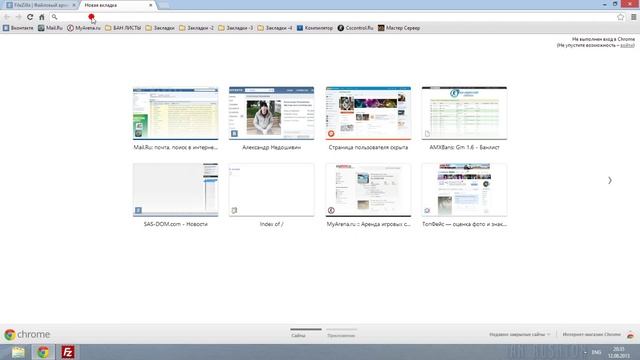Viewport: 640px width, 360px height.
Task: Open the AMXBans Gm 1.6 thumbnail
Action: coord(464,113)
